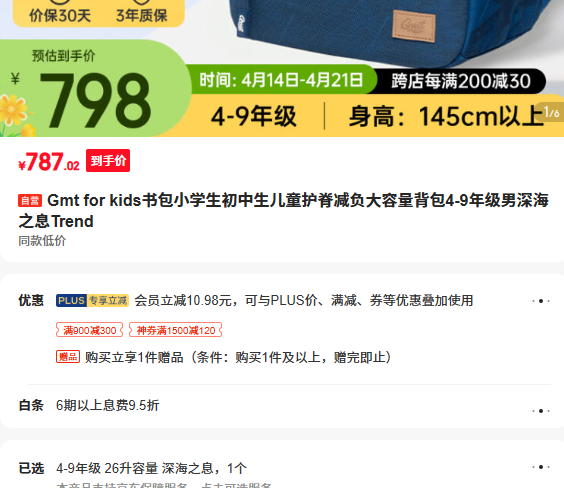Click the 赠品 gift tag icon
The height and width of the screenshot is (488, 564).
pos(68,357)
